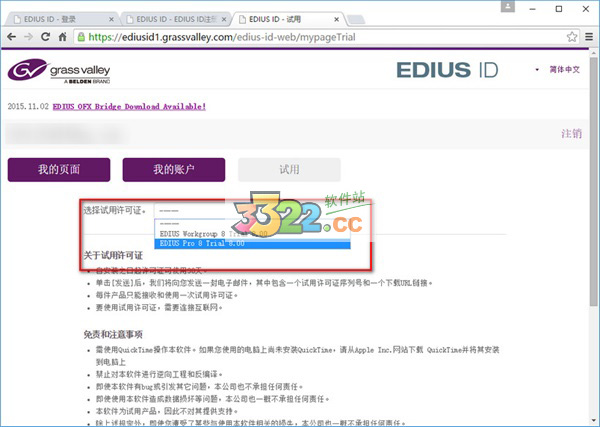Click the Grass Valley logo

click(x=59, y=70)
